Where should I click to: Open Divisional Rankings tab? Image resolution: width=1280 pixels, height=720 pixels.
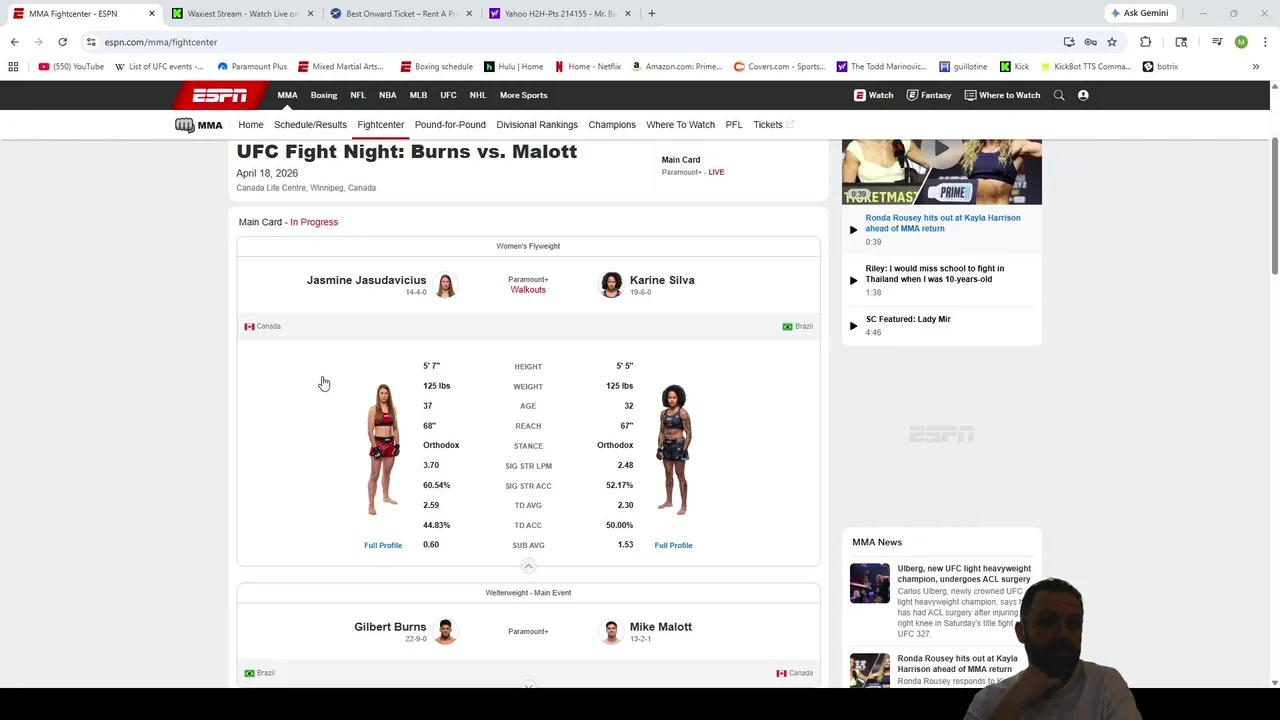(537, 125)
